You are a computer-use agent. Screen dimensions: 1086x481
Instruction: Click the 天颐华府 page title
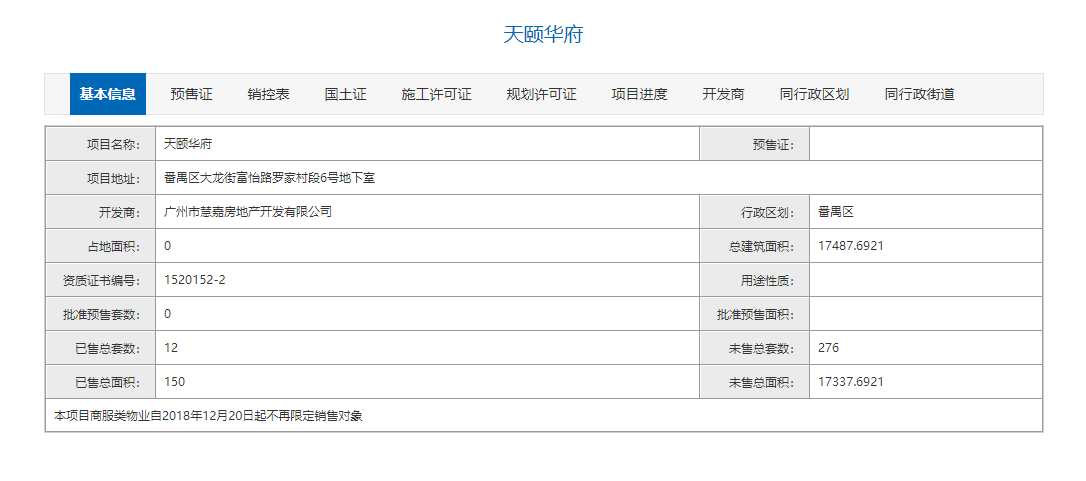543,34
